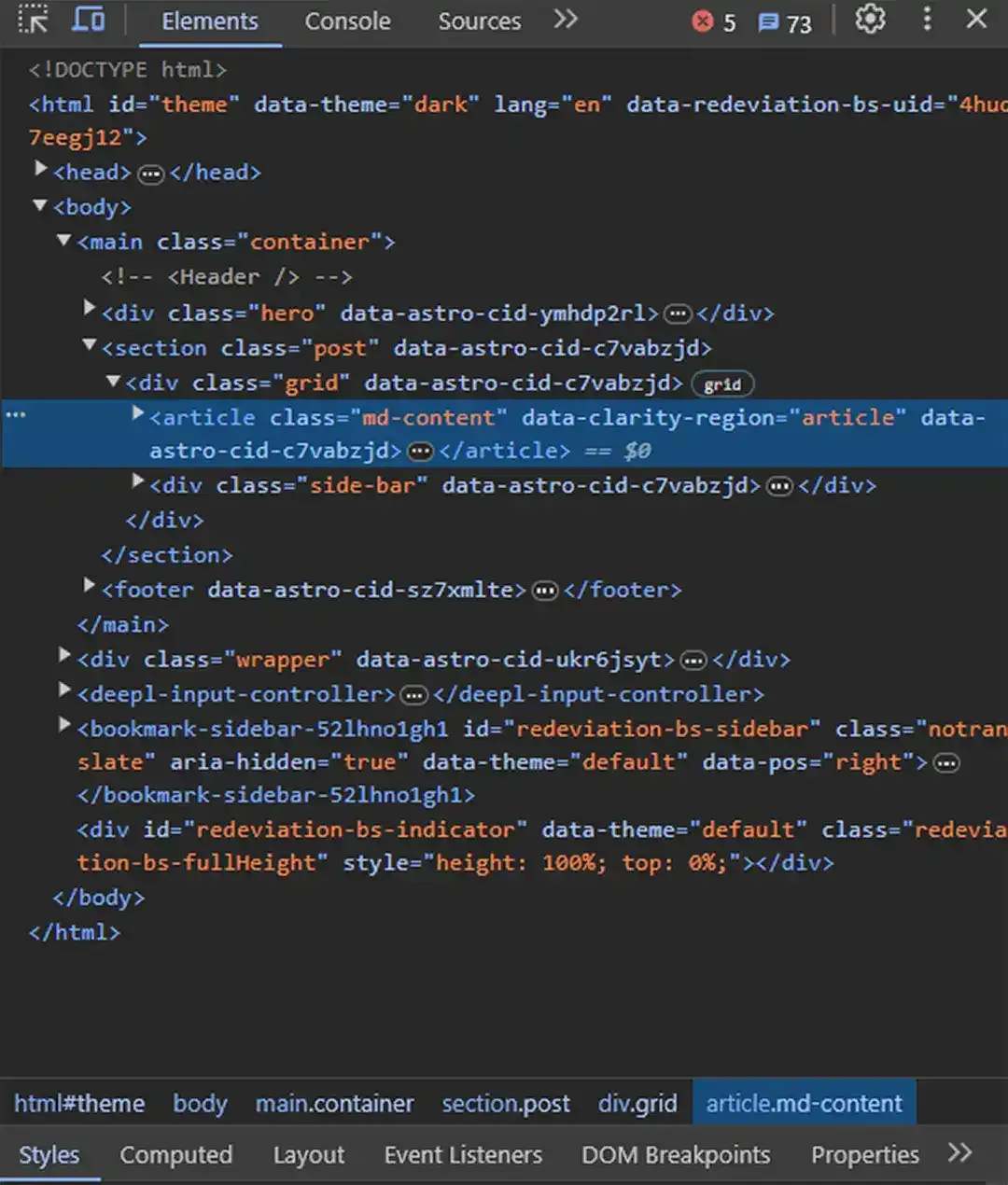Expand the div wrapper node
The width and height of the screenshot is (1008, 1185).
click(x=64, y=656)
